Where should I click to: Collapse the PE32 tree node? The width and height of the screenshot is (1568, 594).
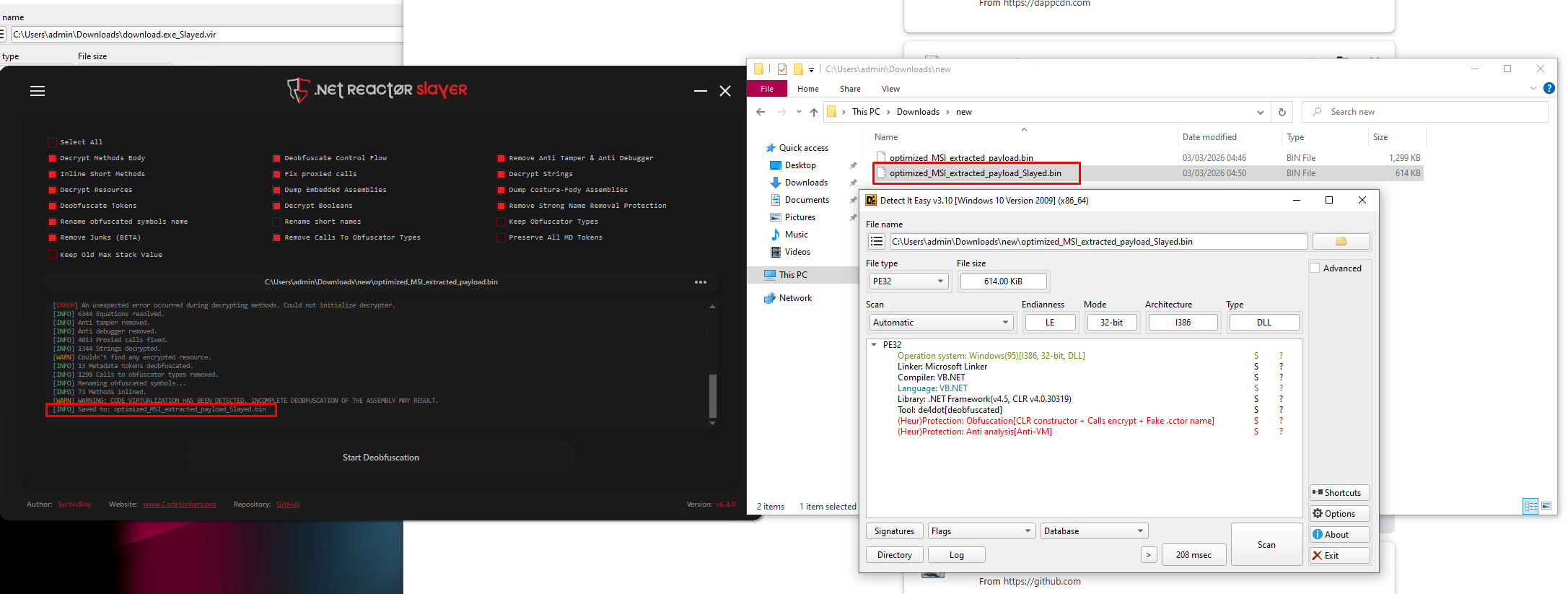click(874, 345)
